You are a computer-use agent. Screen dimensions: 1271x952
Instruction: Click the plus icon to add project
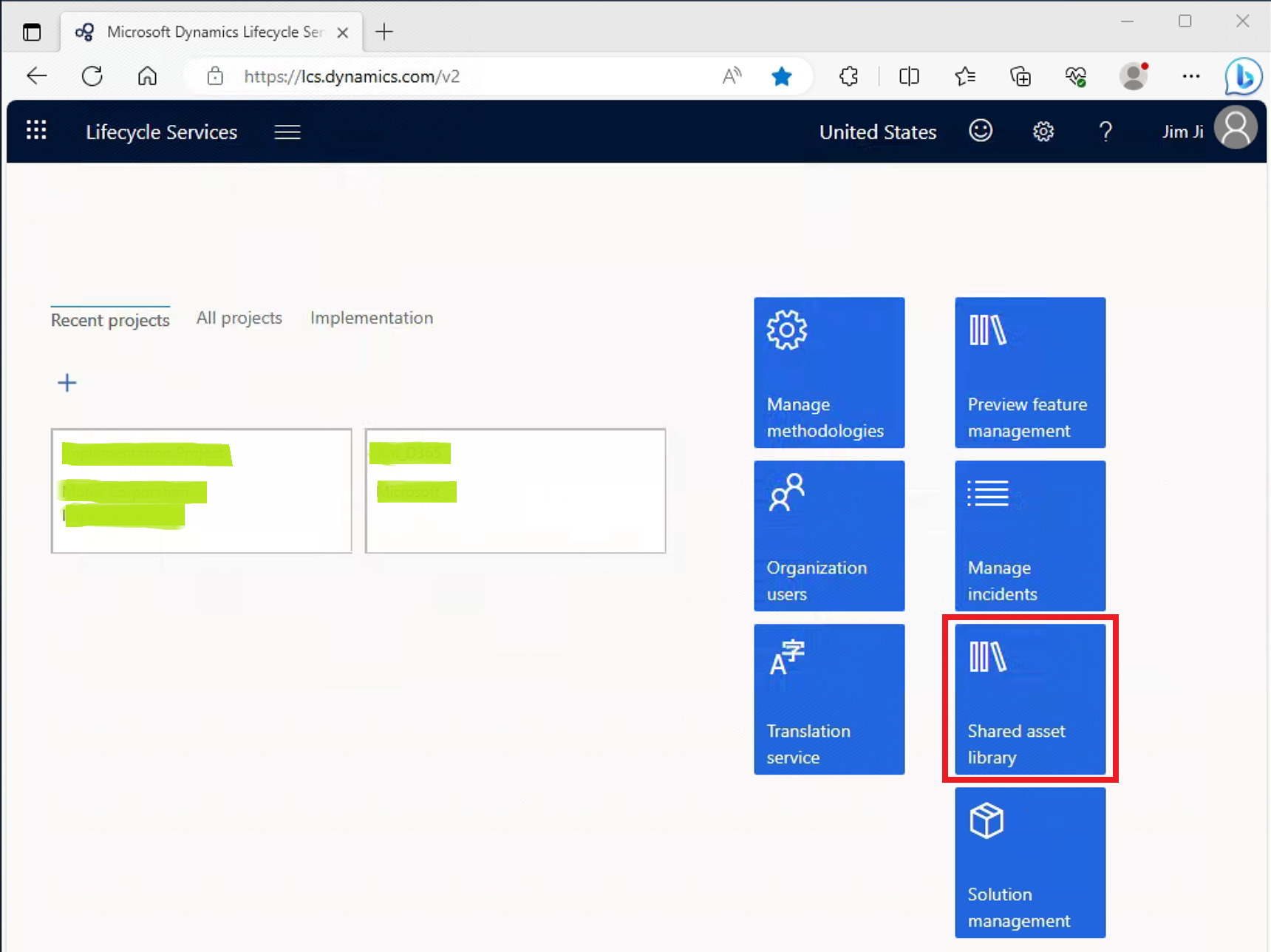(x=67, y=382)
